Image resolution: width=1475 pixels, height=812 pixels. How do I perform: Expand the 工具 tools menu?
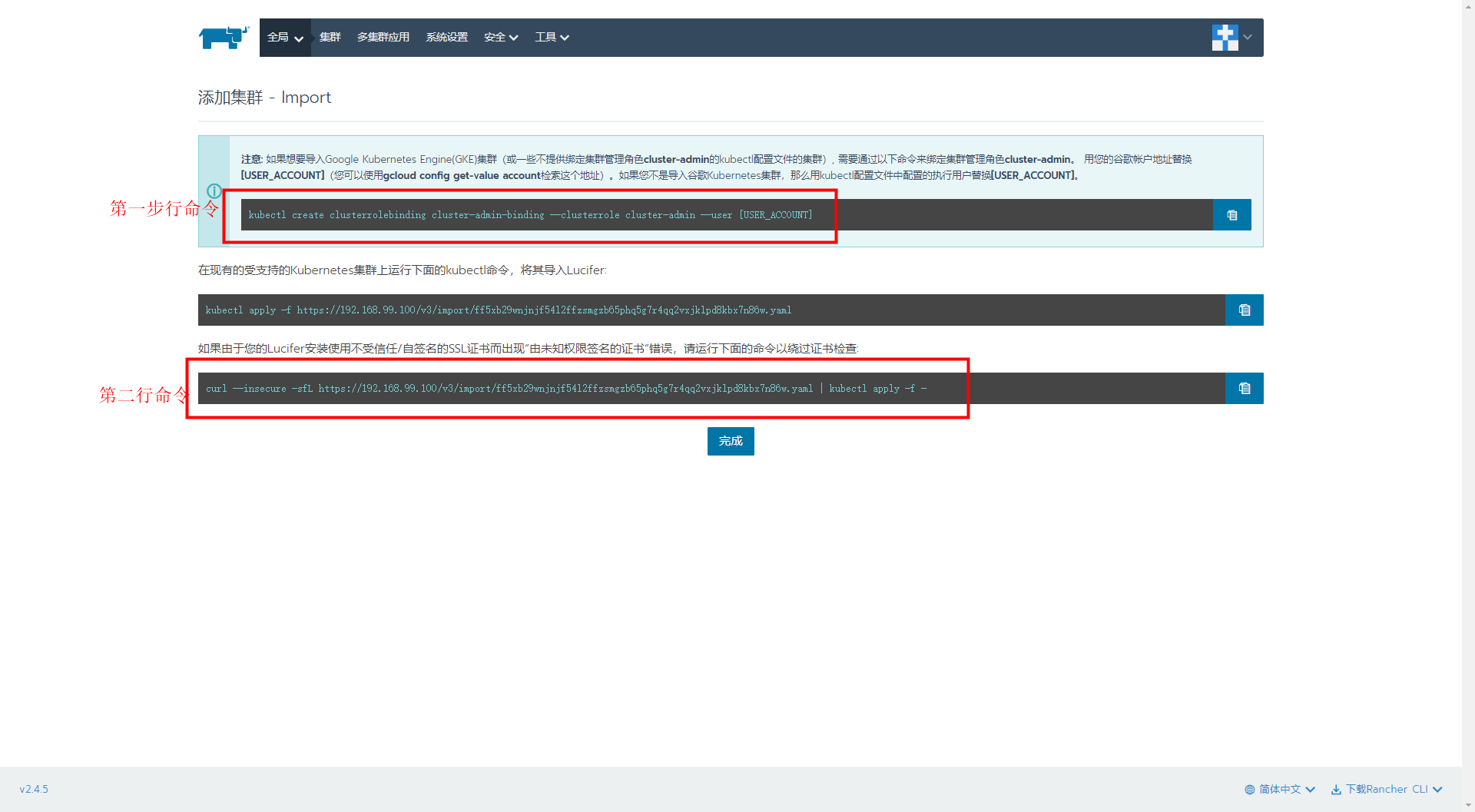click(x=552, y=38)
